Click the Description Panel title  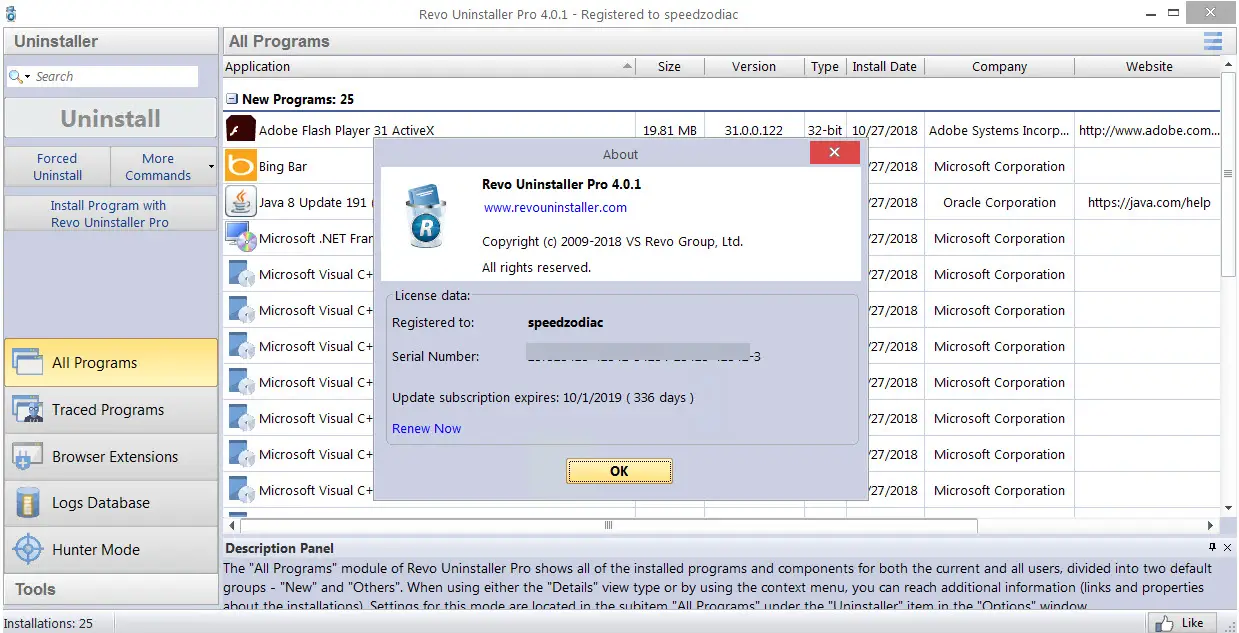279,548
